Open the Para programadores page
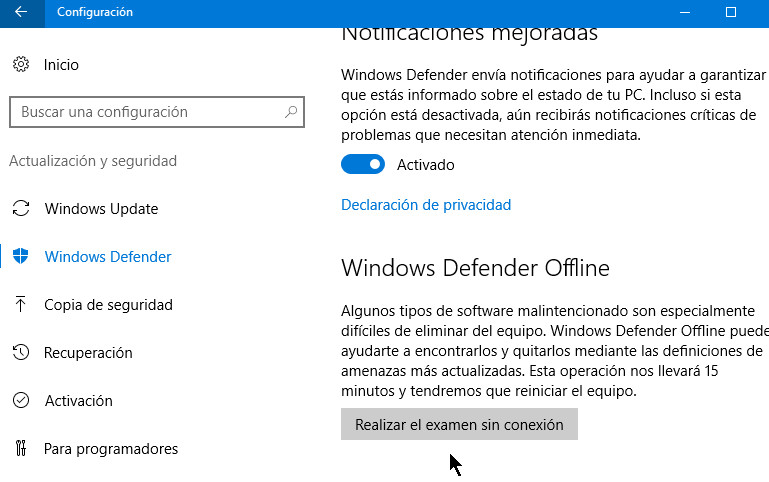 (x=111, y=449)
